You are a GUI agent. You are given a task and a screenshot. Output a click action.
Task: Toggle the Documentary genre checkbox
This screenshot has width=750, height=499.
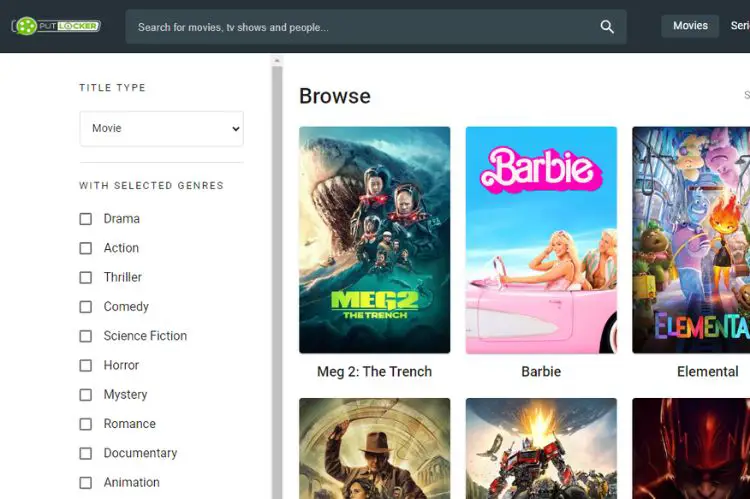[86, 454]
